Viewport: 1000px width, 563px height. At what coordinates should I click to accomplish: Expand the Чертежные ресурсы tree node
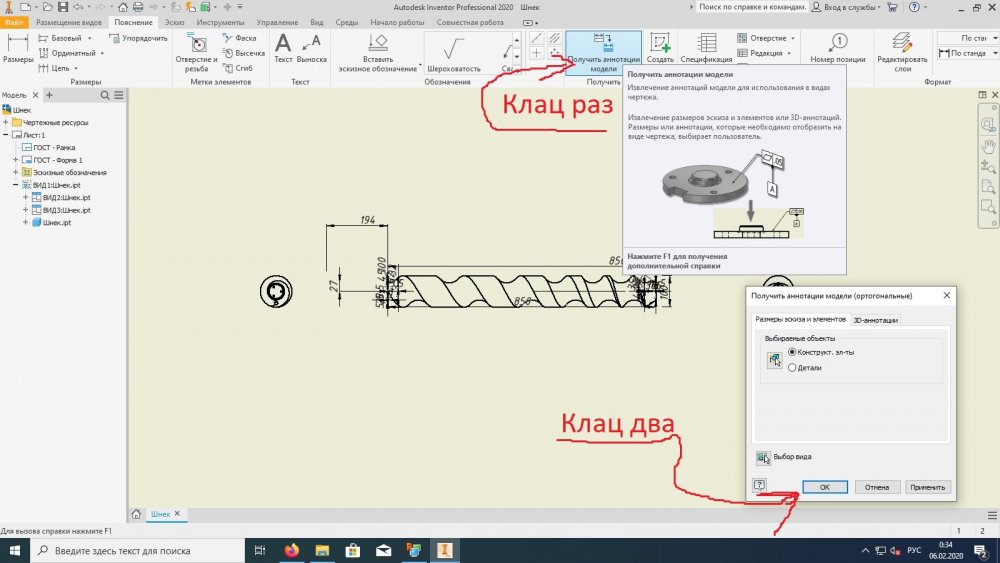point(6,122)
